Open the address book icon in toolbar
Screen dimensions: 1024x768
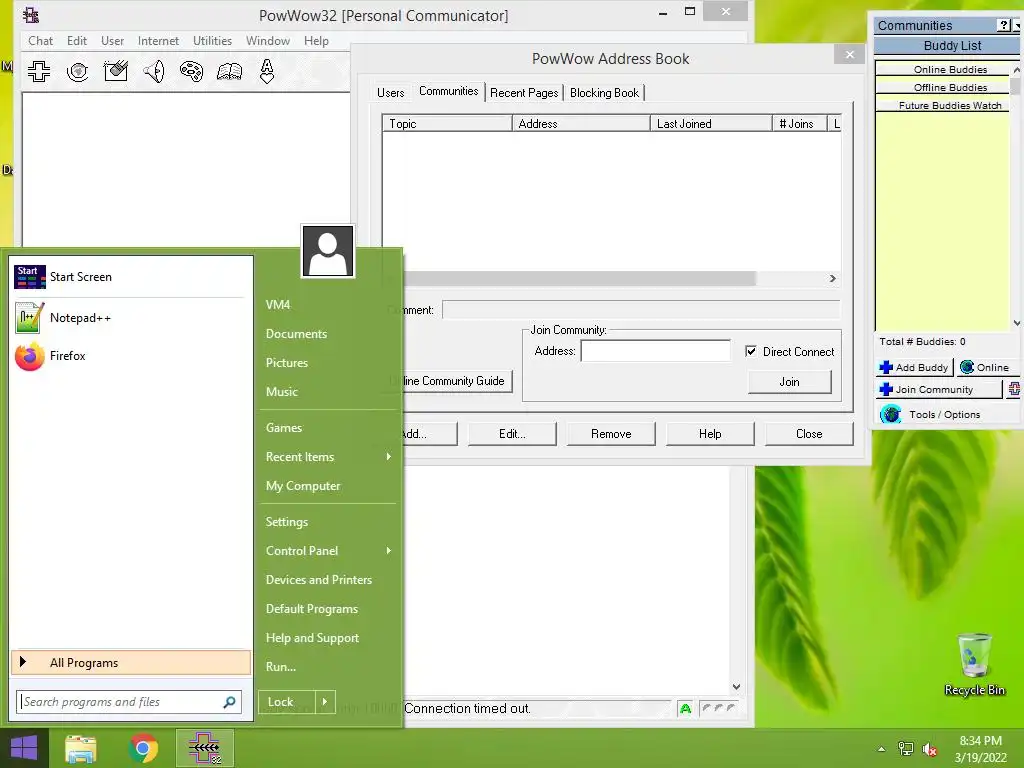(x=229, y=71)
